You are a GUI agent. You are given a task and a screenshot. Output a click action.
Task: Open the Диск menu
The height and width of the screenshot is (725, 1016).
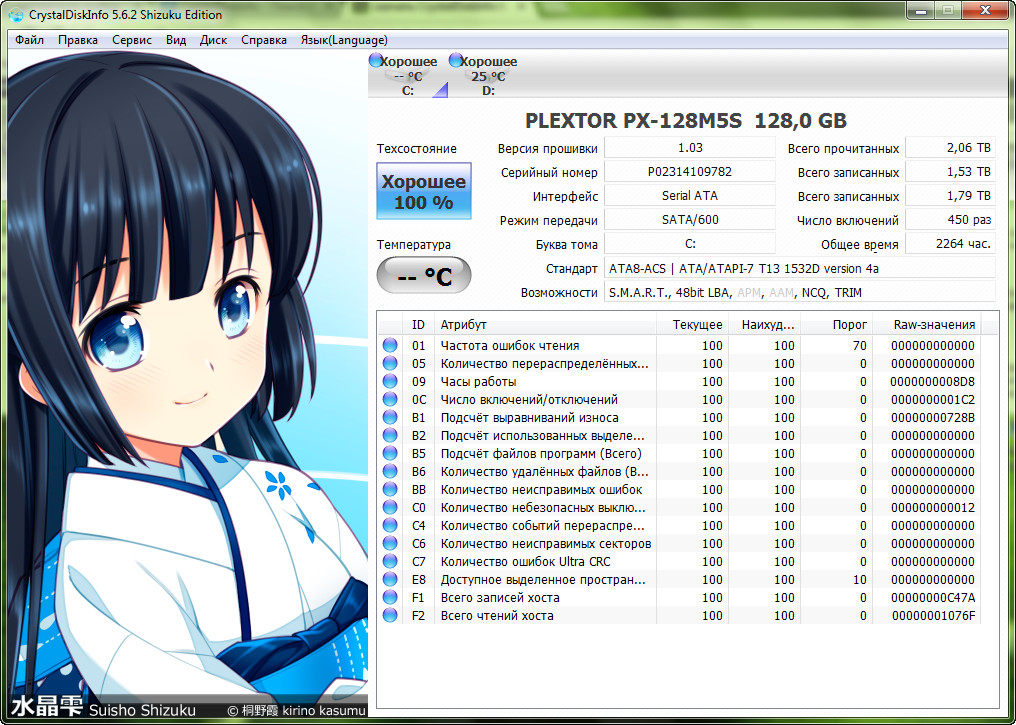213,40
